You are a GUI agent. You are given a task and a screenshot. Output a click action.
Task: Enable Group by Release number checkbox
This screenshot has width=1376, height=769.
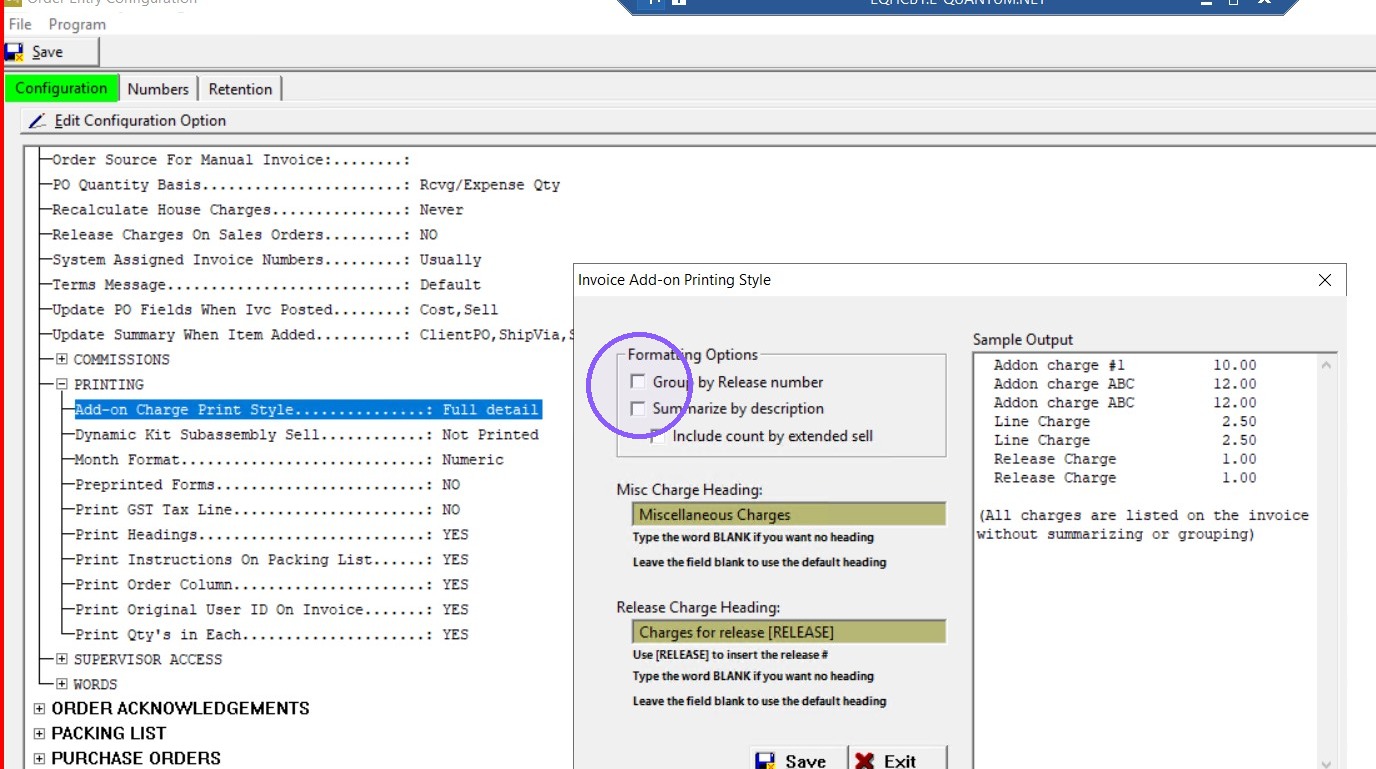pyautogui.click(x=638, y=382)
